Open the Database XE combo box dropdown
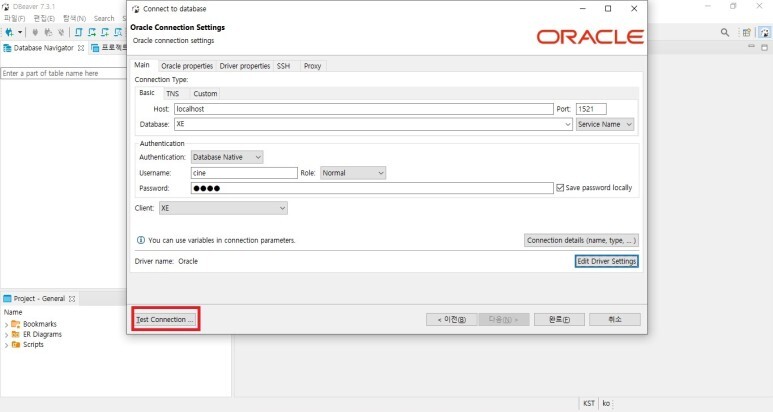Screen dimensions: 773x412 pyautogui.click(x=567, y=124)
